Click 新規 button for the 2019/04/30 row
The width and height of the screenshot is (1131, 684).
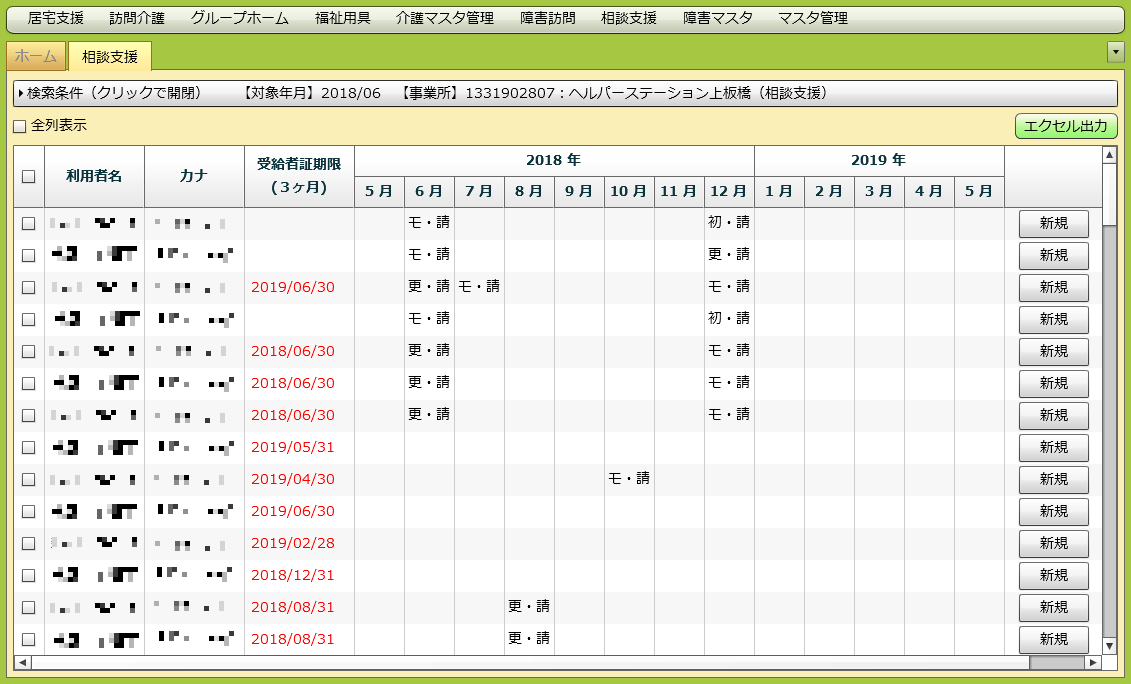(1053, 480)
